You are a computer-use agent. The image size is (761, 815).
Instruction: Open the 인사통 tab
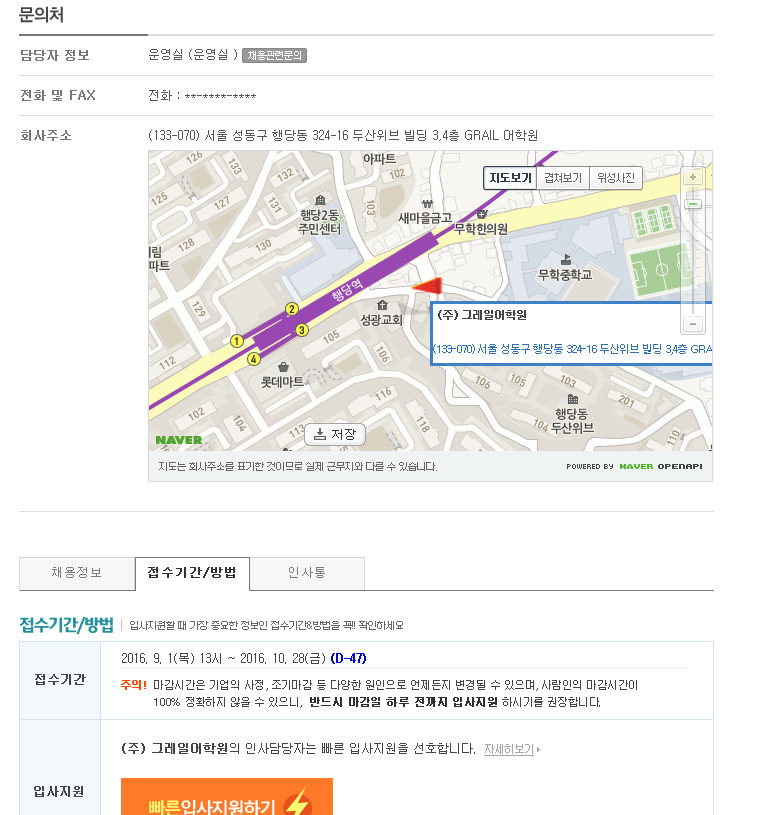307,573
